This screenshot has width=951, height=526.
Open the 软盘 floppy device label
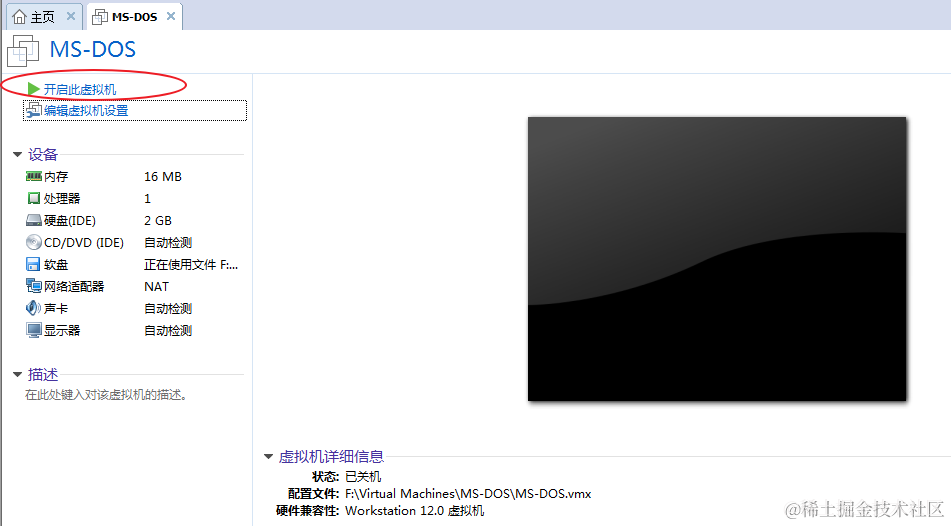click(x=56, y=265)
